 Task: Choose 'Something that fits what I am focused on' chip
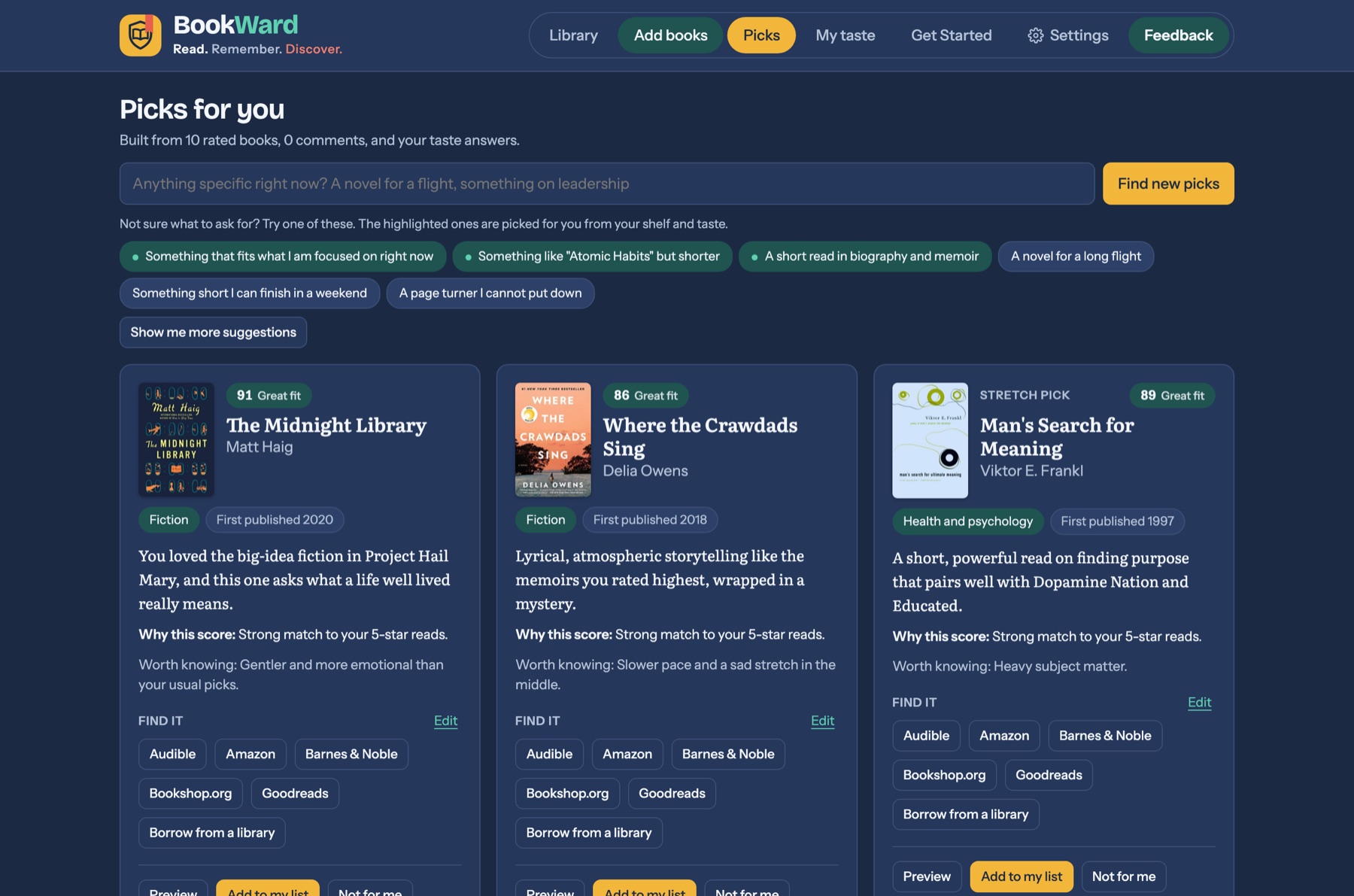[x=283, y=257]
